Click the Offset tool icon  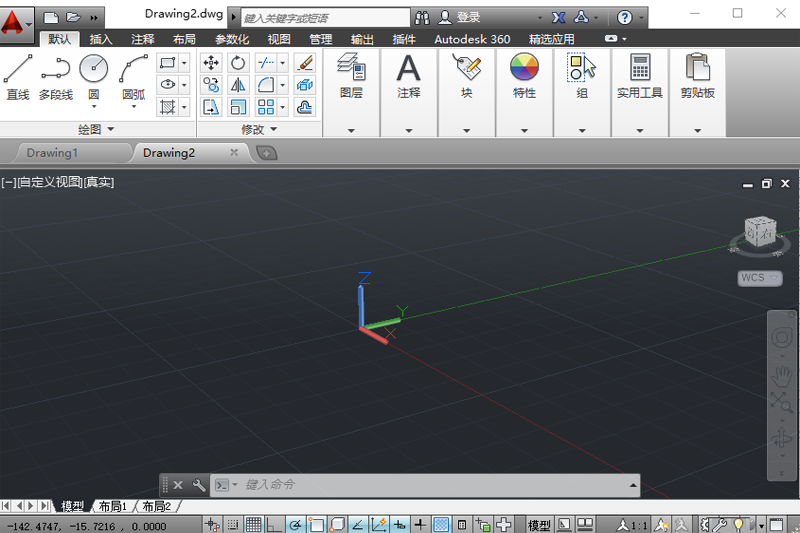(x=305, y=107)
